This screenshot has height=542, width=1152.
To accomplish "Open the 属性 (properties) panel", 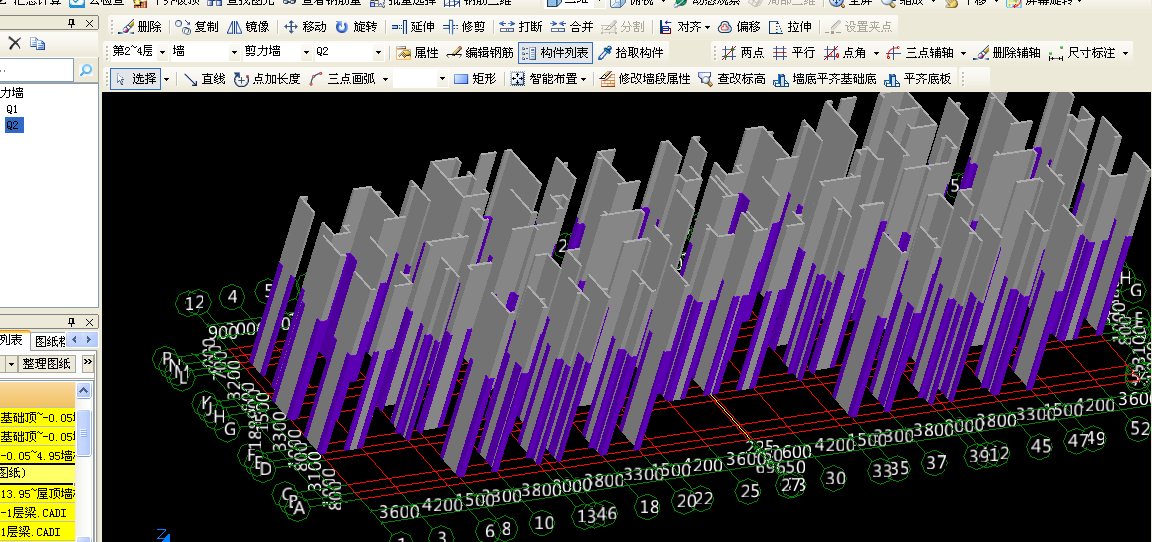I will tap(417, 53).
